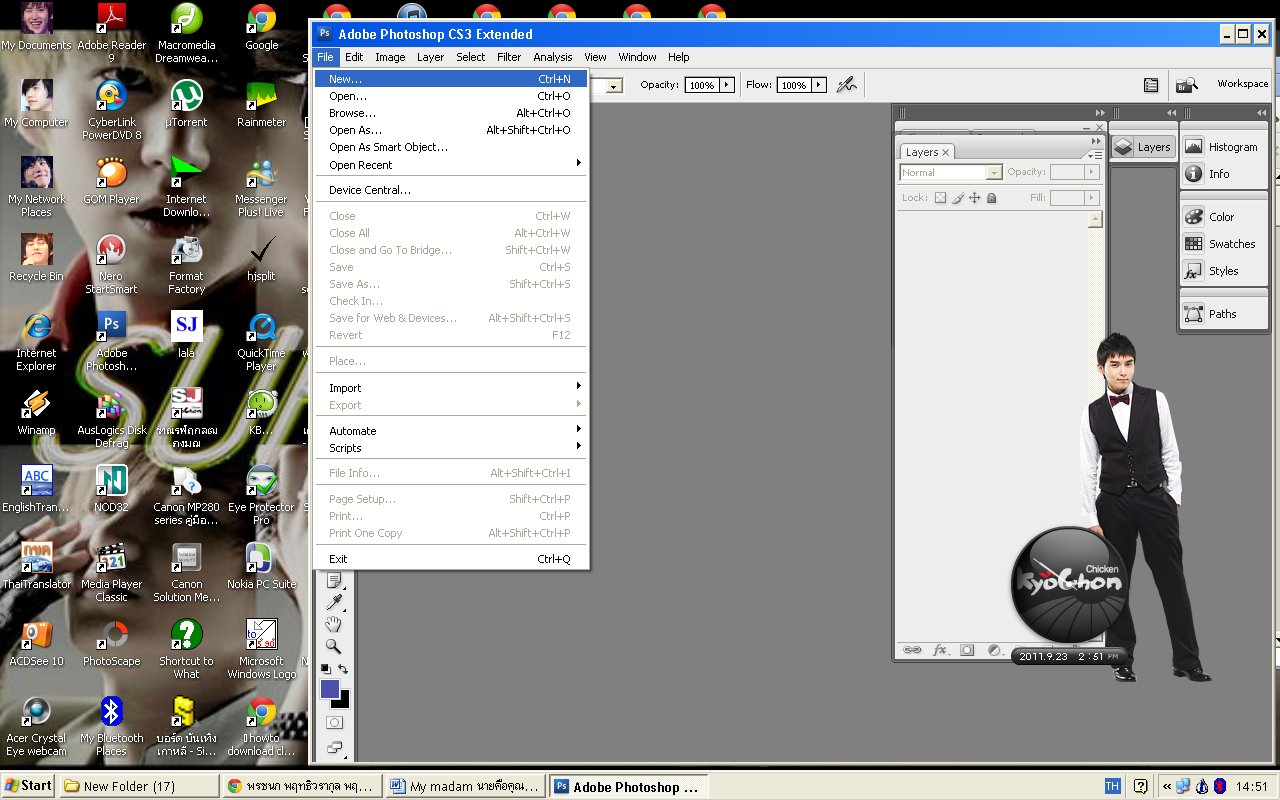This screenshot has height=800, width=1280.
Task: Click the Flow 100% input field
Action: tap(794, 85)
